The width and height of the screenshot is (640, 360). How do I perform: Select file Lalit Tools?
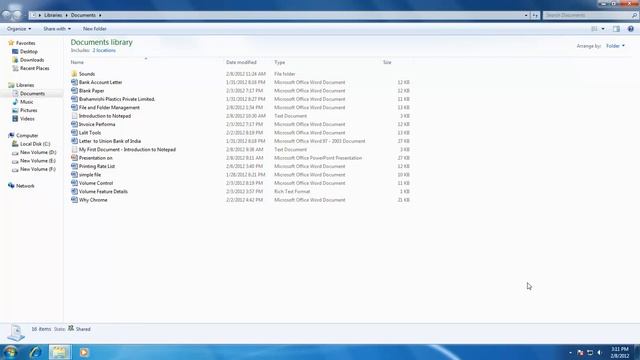[x=90, y=133]
